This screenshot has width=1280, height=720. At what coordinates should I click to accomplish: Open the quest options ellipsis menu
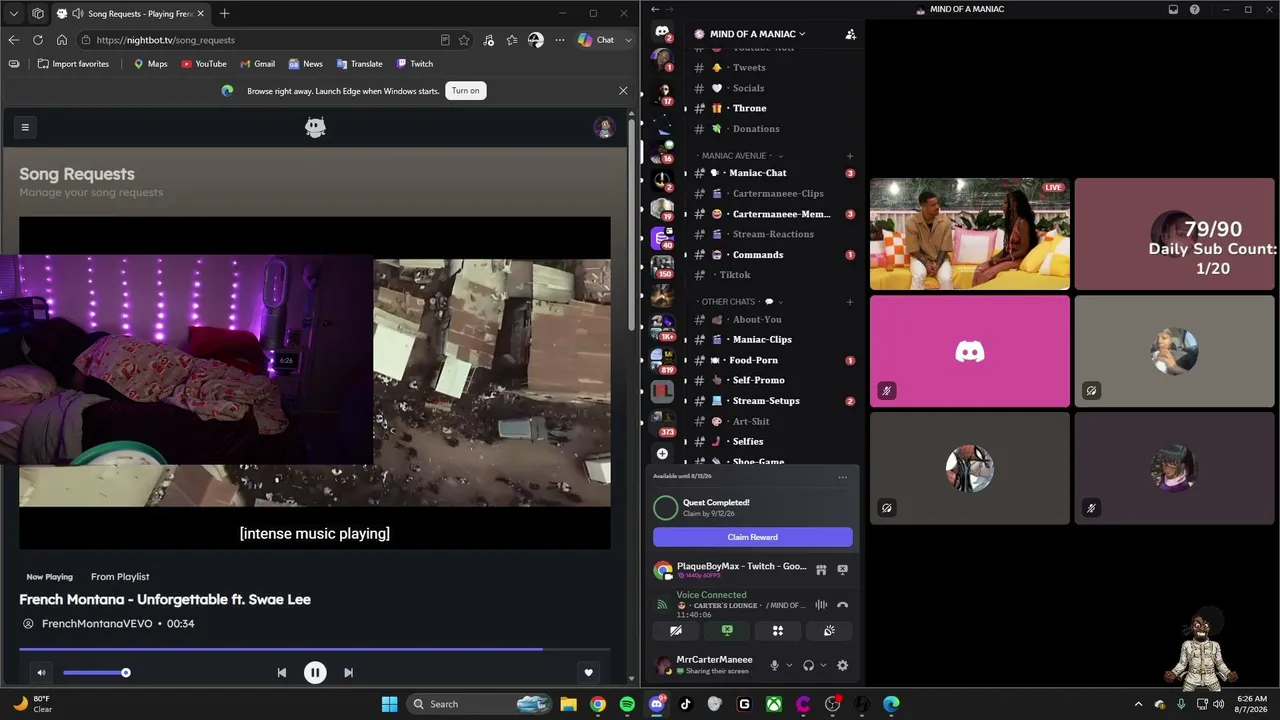842,477
